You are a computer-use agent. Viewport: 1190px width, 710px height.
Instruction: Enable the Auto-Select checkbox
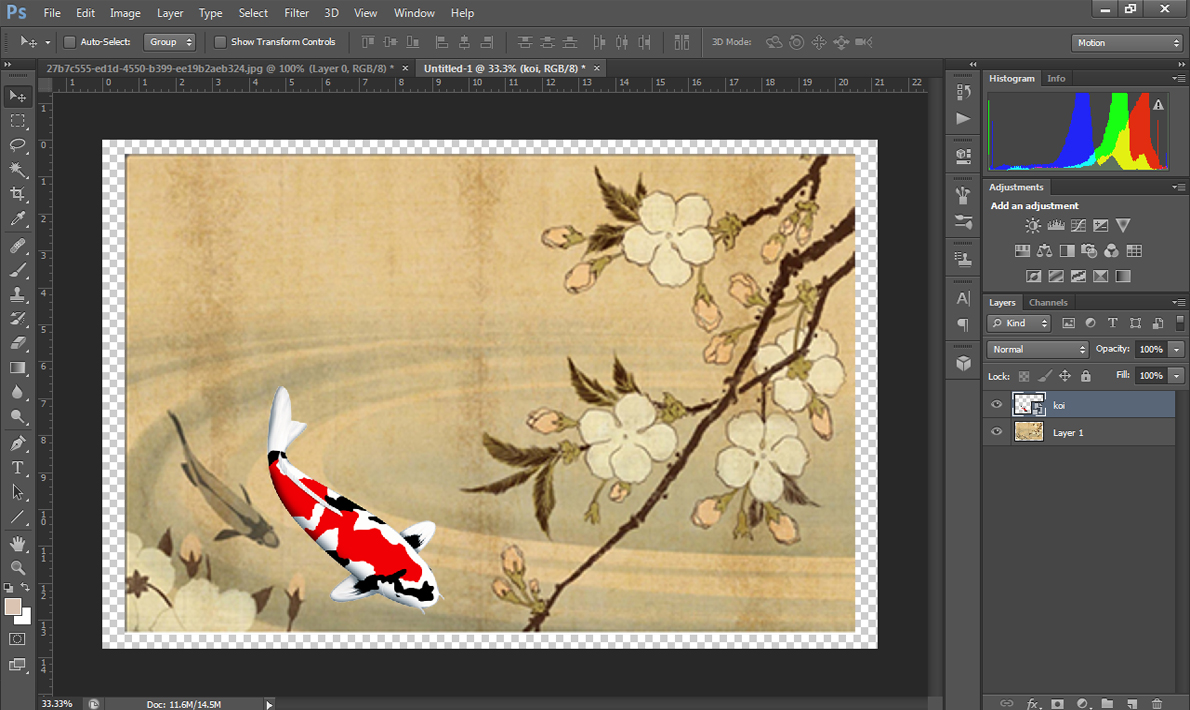(69, 42)
